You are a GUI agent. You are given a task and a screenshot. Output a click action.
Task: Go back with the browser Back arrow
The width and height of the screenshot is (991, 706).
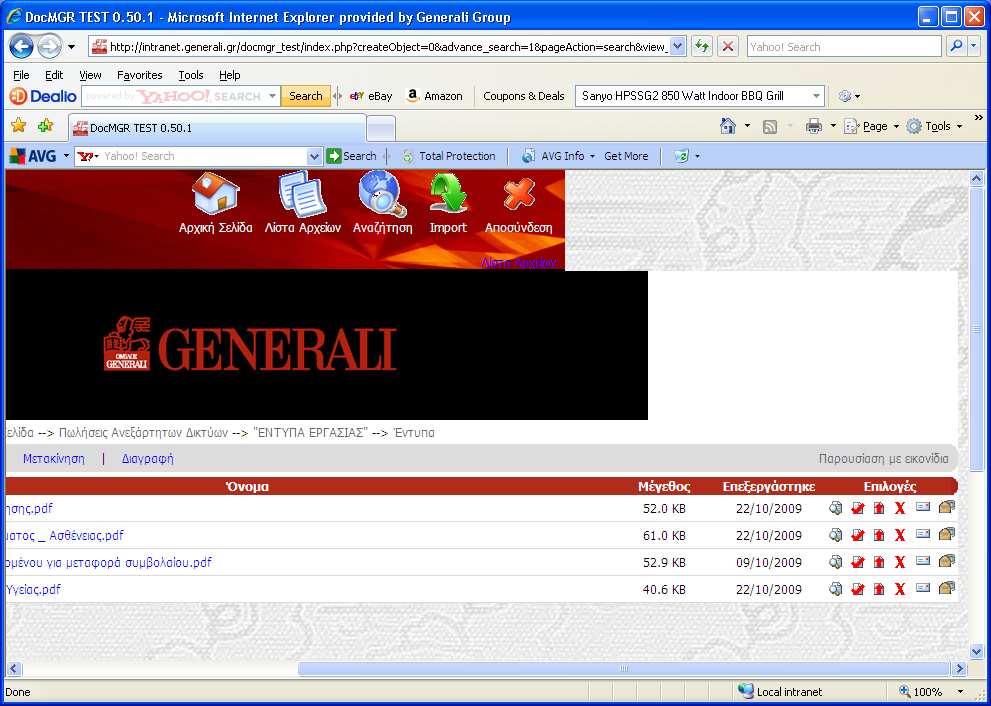click(21, 46)
